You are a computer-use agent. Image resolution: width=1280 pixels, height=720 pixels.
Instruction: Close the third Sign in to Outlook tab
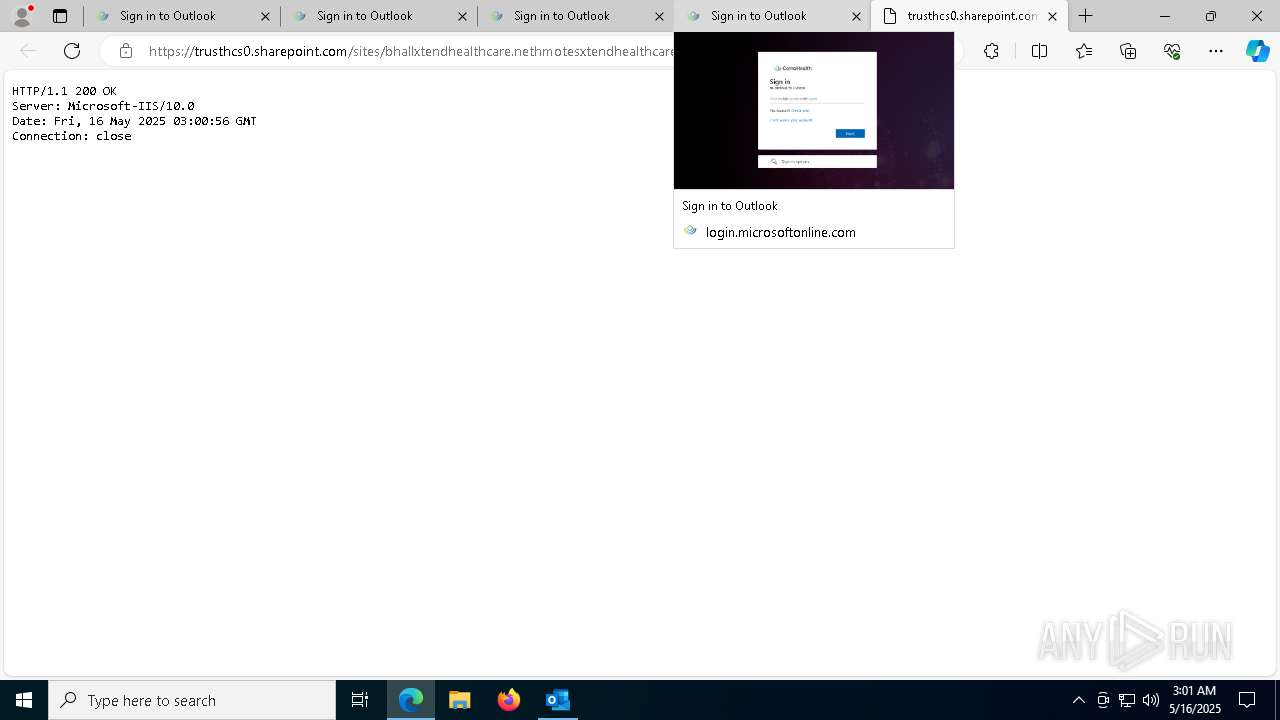click(x=659, y=16)
